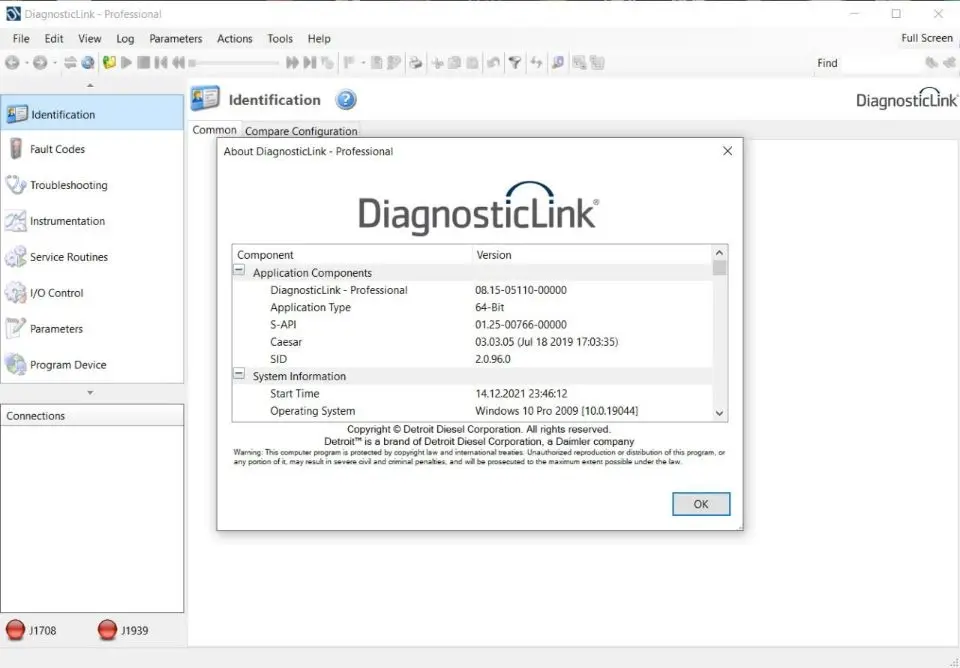Start log playback with the play button

point(126,62)
